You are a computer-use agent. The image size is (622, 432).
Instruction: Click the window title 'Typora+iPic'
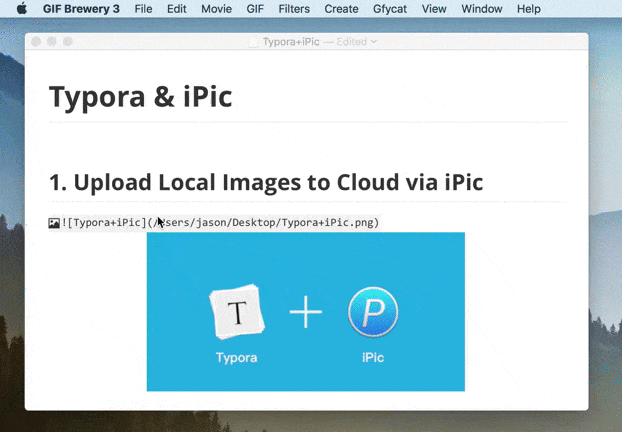[x=291, y=42]
